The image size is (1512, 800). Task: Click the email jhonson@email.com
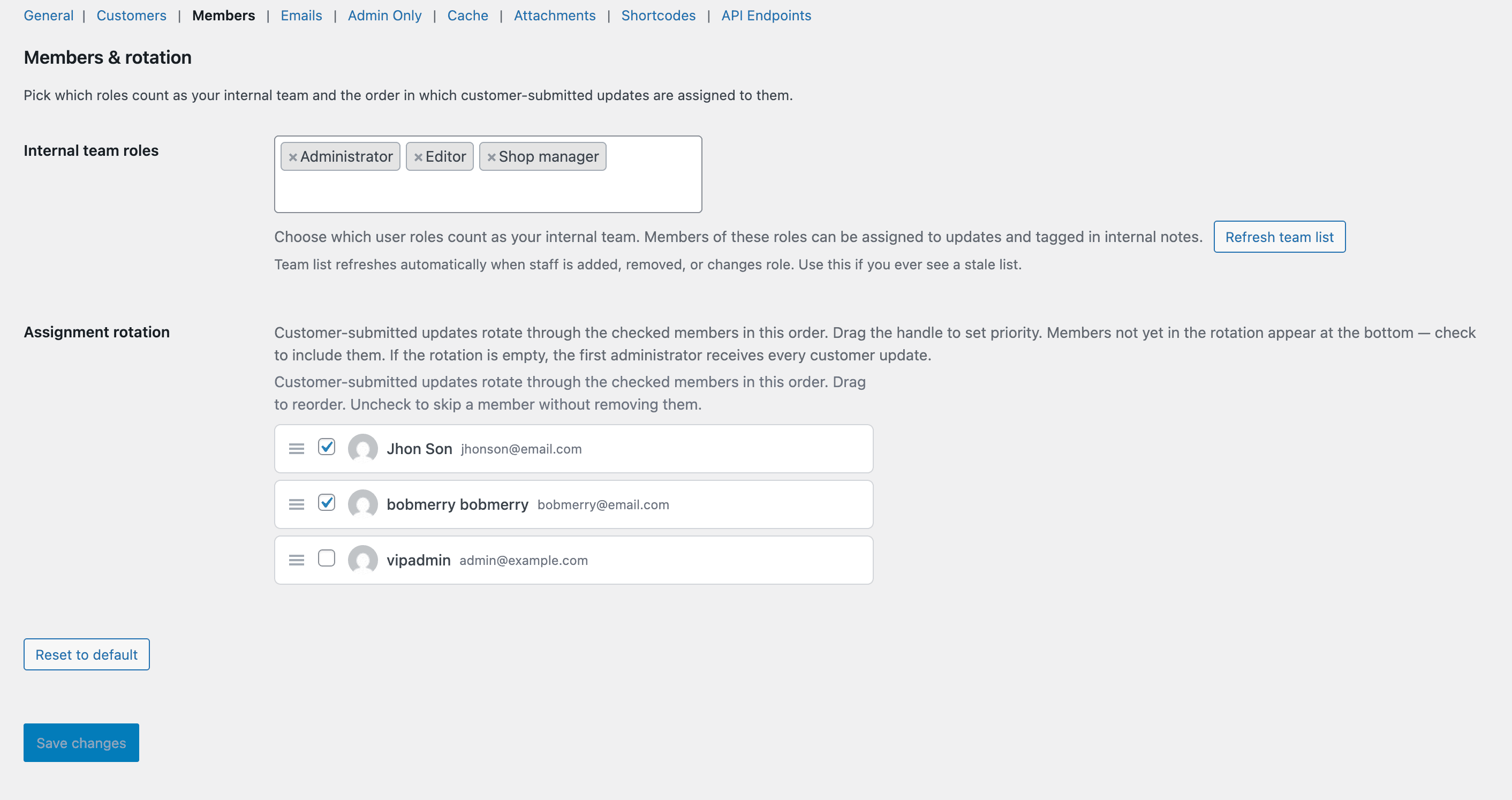coord(521,449)
